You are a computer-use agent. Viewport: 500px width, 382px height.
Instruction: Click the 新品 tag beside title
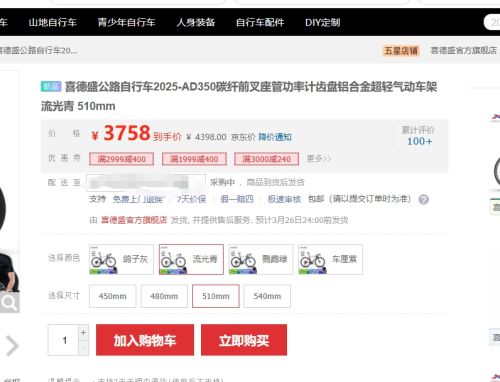point(51,86)
